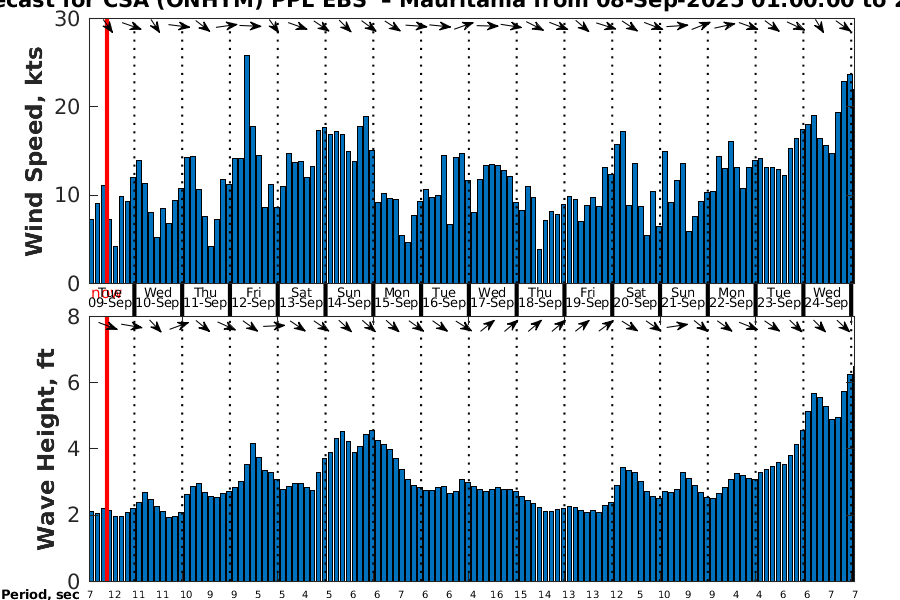
Task: Click the 20 tick on Wind Speed axis
Action: 67,107
